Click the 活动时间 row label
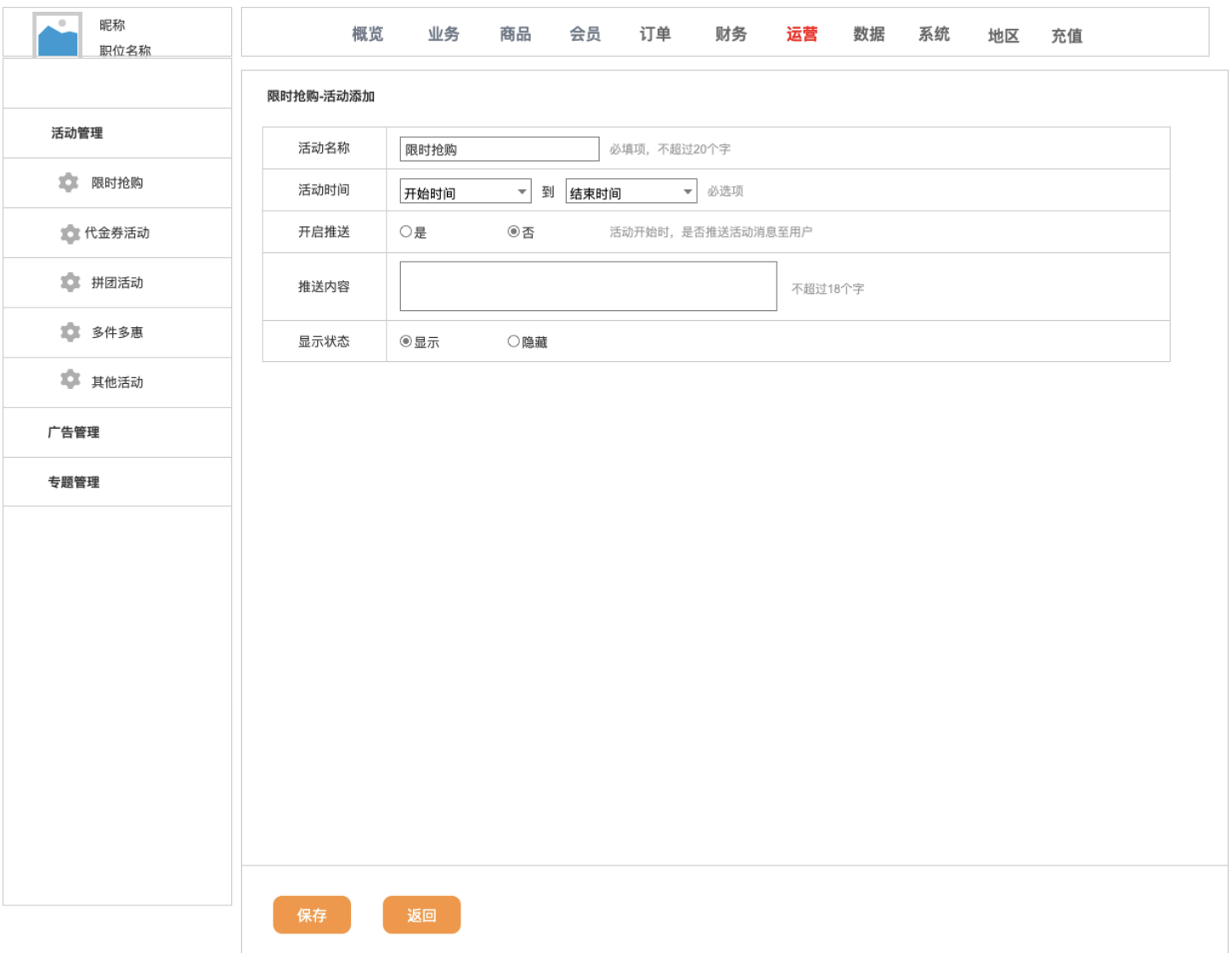Viewport: 1232px width, 953px height. point(324,189)
